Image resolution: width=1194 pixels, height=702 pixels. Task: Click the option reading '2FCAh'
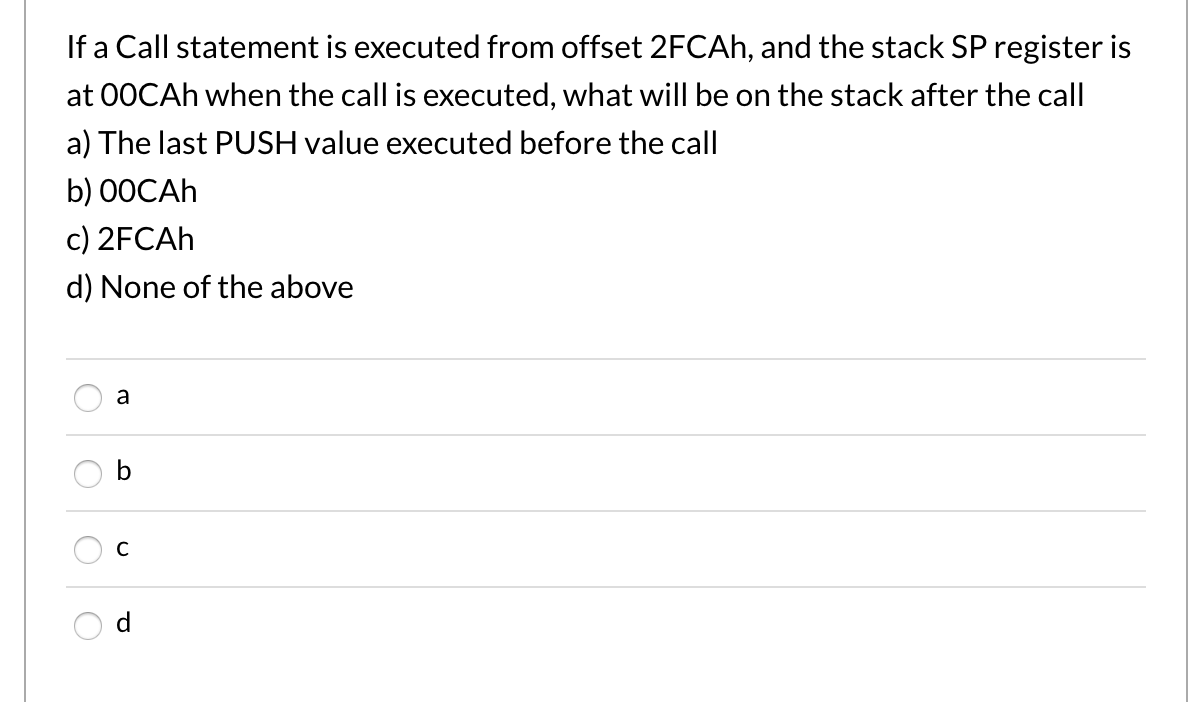pos(130,239)
